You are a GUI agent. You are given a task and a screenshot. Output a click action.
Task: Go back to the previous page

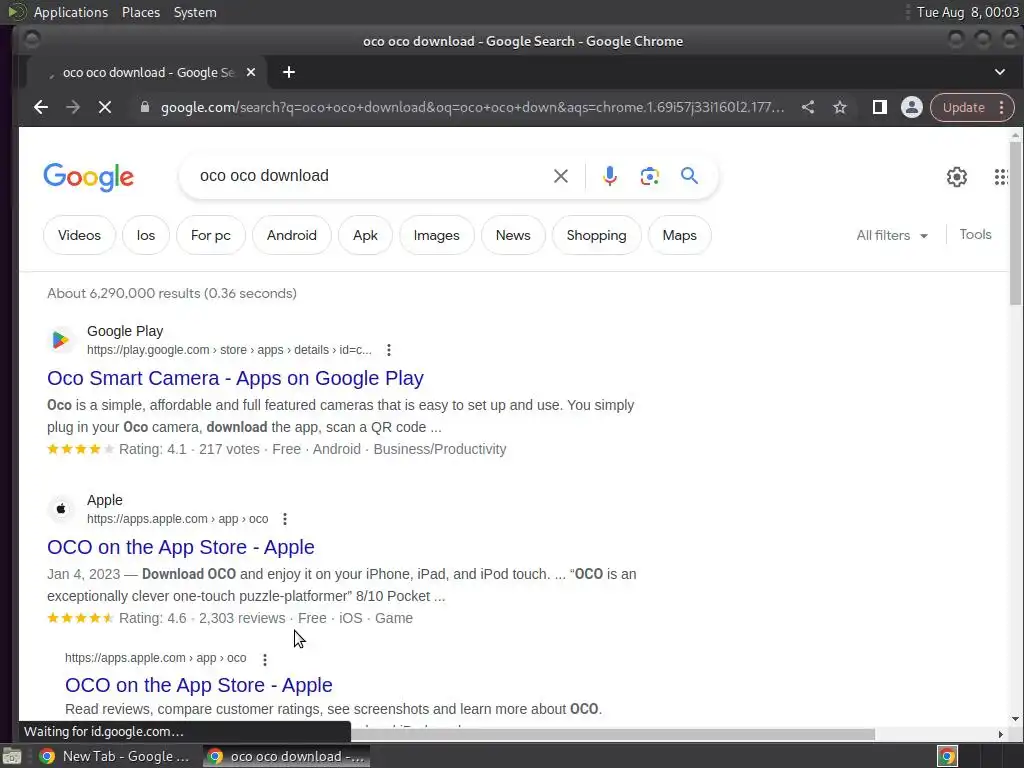tap(40, 107)
